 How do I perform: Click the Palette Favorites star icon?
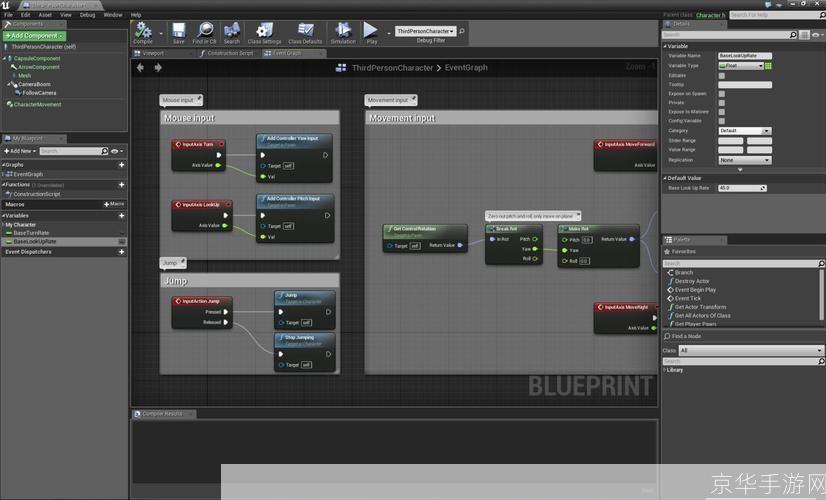(x=667, y=252)
